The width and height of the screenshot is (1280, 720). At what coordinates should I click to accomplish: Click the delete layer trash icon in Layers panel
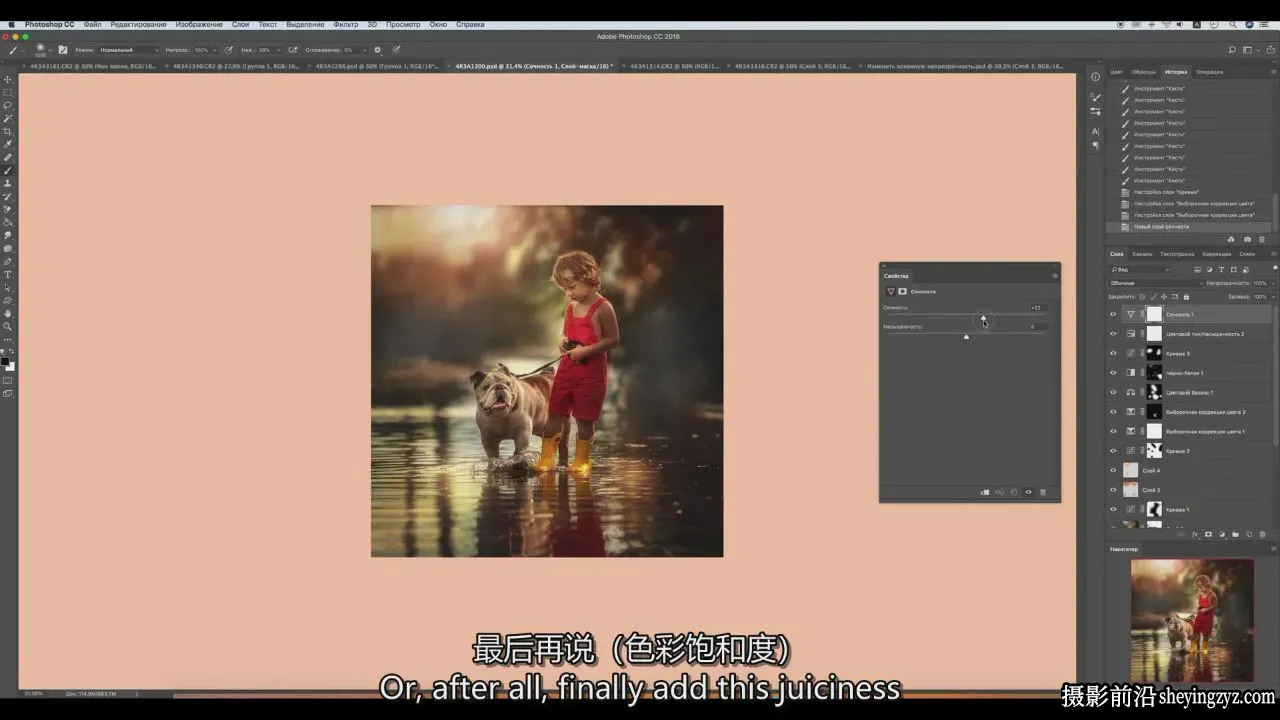(1262, 534)
